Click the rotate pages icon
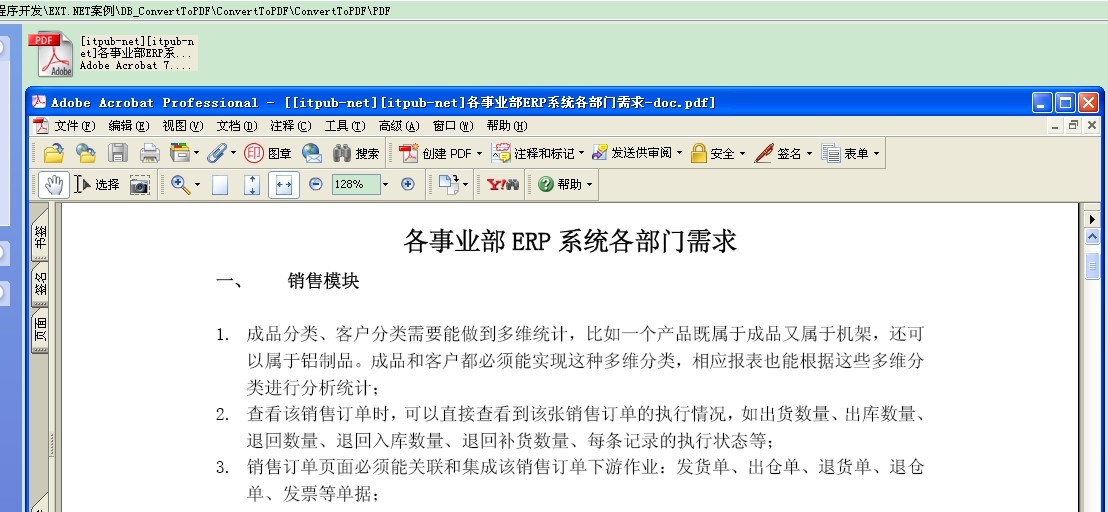Viewport: 1108px width, 512px height. 449,184
